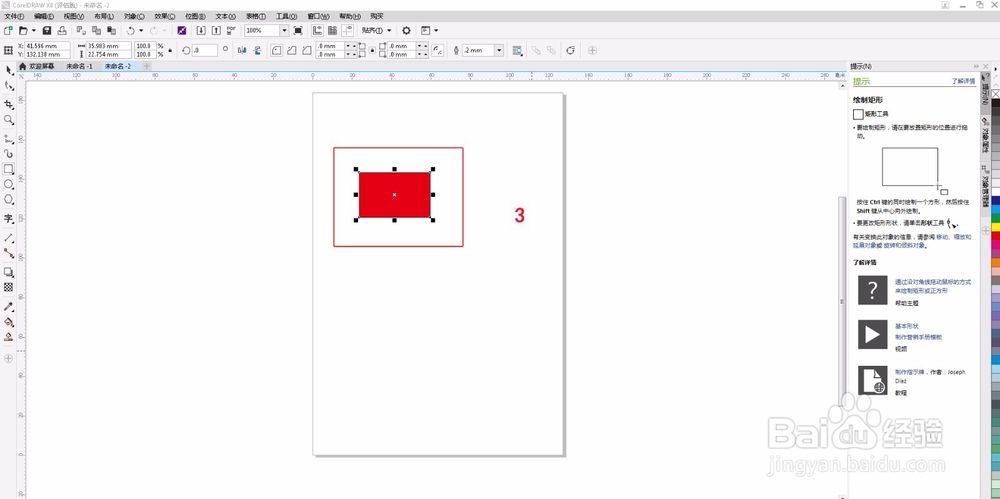Select chamfered corner style
Image resolution: width=1000 pixels, height=499 pixels.
click(307, 50)
